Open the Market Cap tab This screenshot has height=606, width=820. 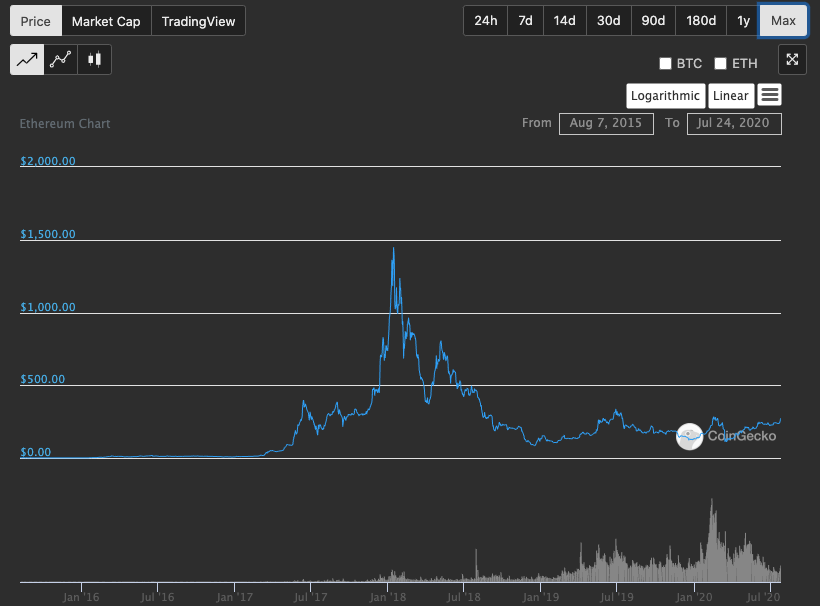coord(106,21)
